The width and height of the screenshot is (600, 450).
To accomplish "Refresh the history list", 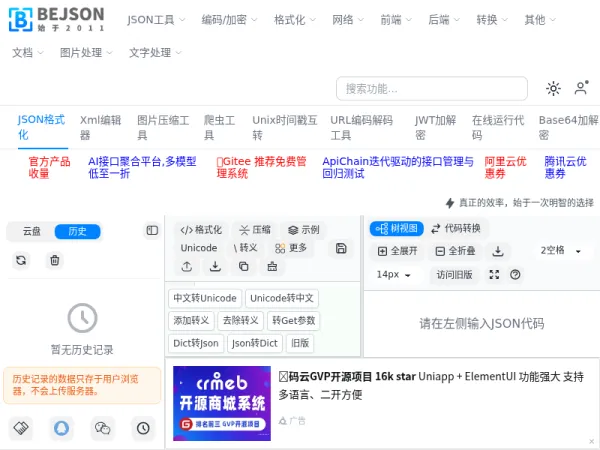I will point(21,260).
